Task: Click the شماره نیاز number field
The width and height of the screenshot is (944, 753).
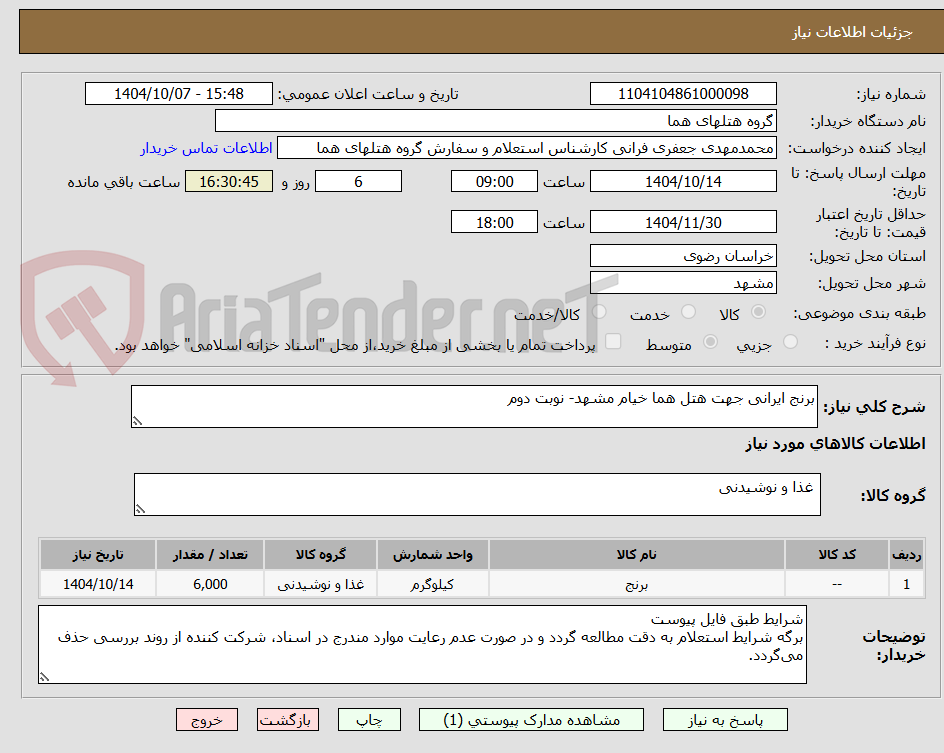Action: (x=683, y=94)
